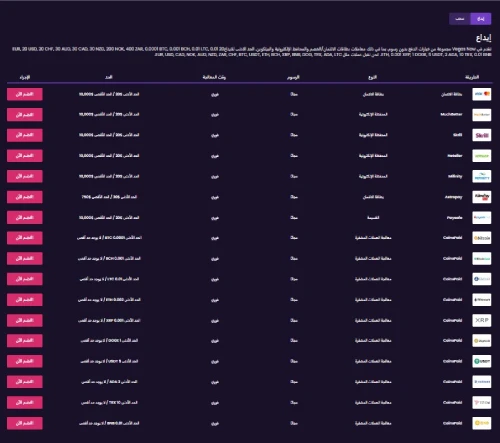
Task: Select the MiFinity logo icon
Action: click(482, 176)
